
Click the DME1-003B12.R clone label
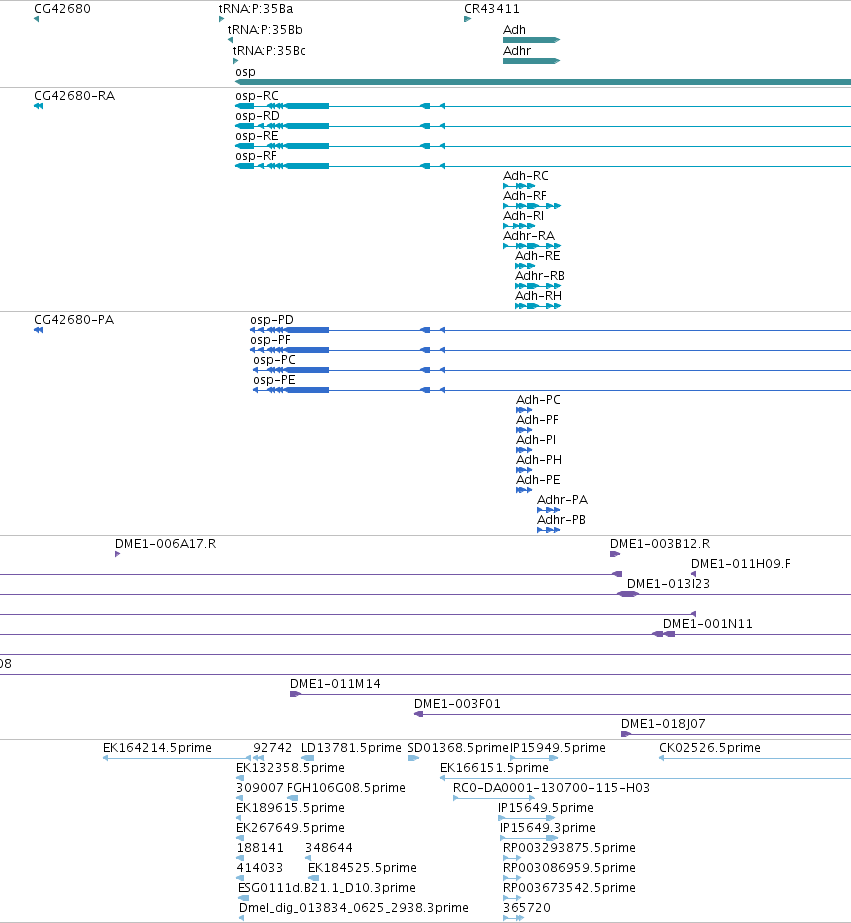660,544
